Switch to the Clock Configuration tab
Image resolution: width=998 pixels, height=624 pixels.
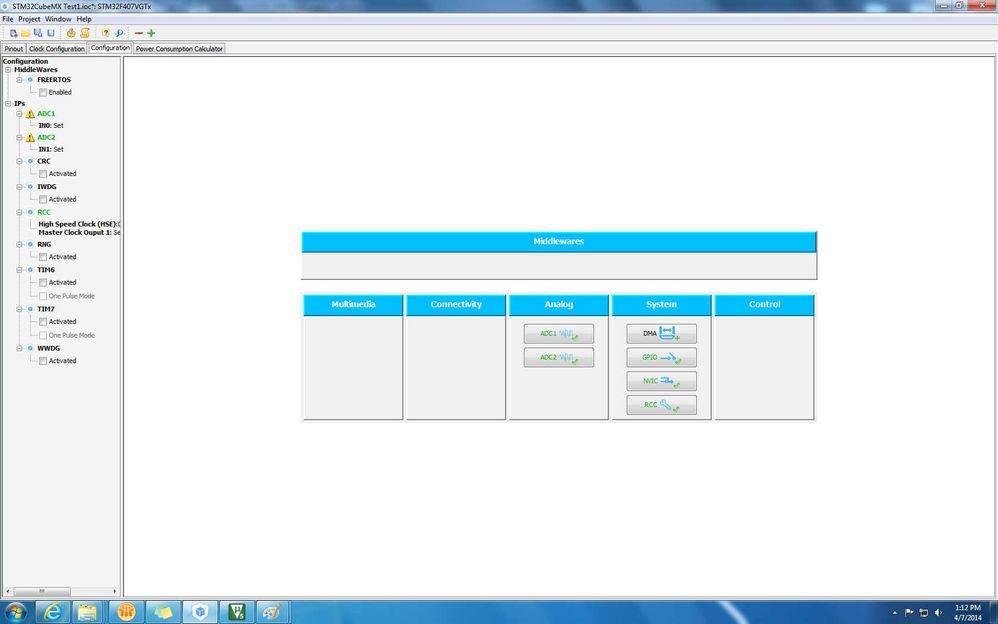(x=57, y=48)
